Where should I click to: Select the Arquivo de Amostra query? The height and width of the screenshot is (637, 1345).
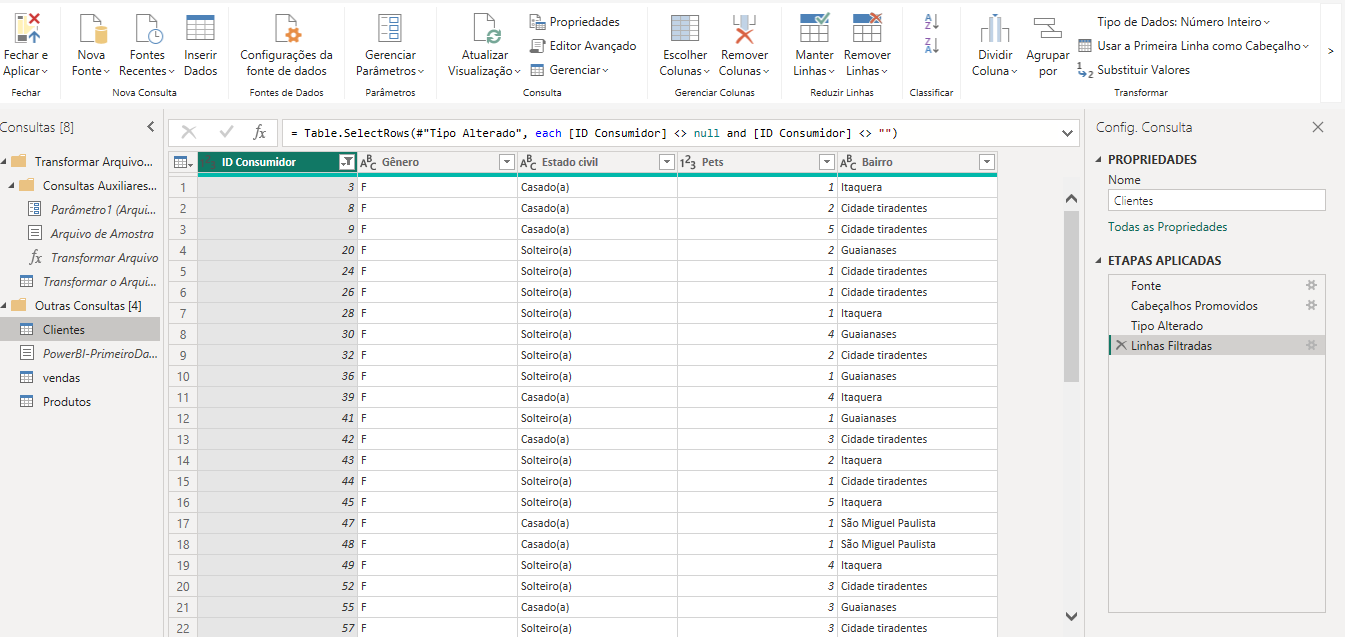pyautogui.click(x=90, y=233)
